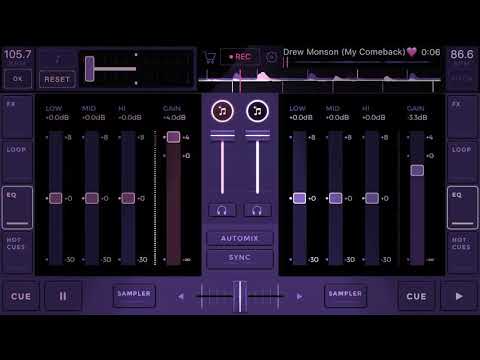Nudge crossfader with the left arrow
The height and width of the screenshot is (360, 480).
181,296
